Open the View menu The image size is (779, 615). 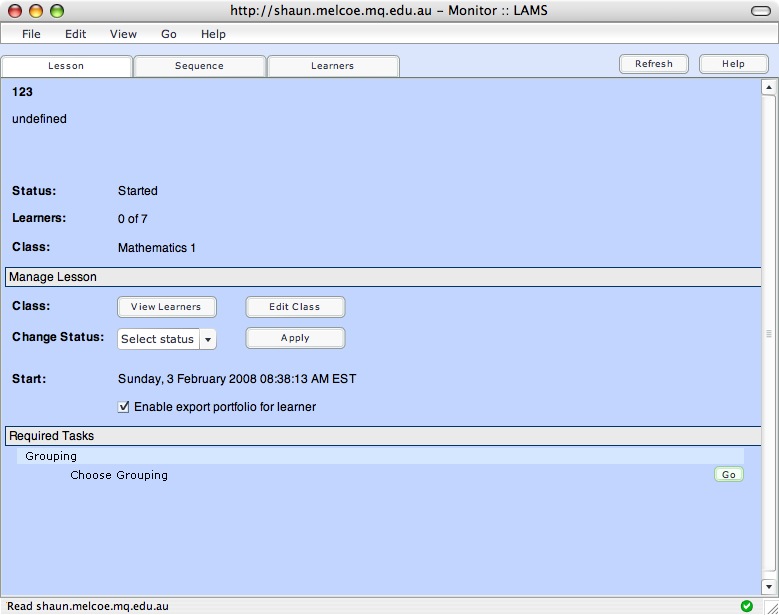coord(123,34)
